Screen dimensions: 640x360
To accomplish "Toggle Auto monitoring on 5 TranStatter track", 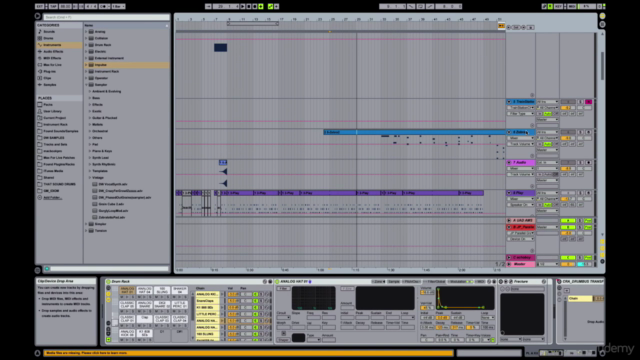I will click(547, 114).
